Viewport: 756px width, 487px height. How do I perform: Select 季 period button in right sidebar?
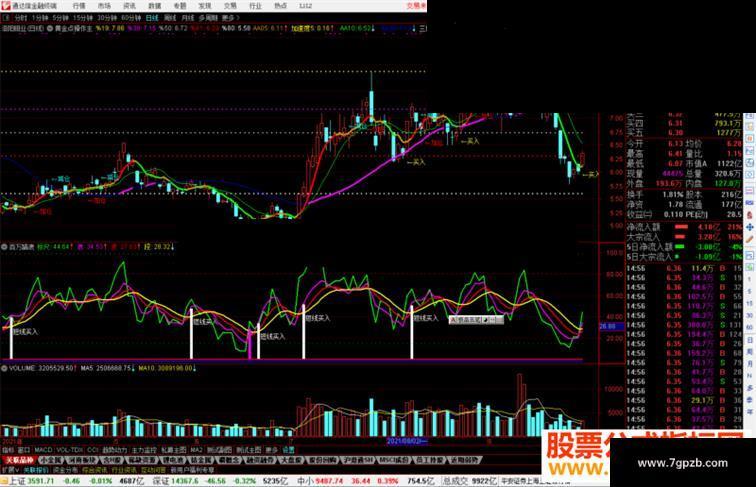pos(749,400)
